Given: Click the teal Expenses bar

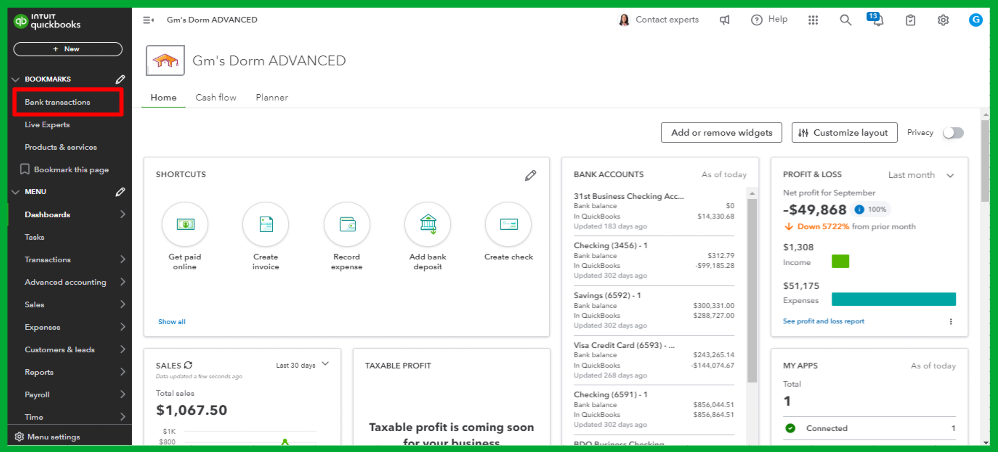Looking at the screenshot, I should coord(894,299).
